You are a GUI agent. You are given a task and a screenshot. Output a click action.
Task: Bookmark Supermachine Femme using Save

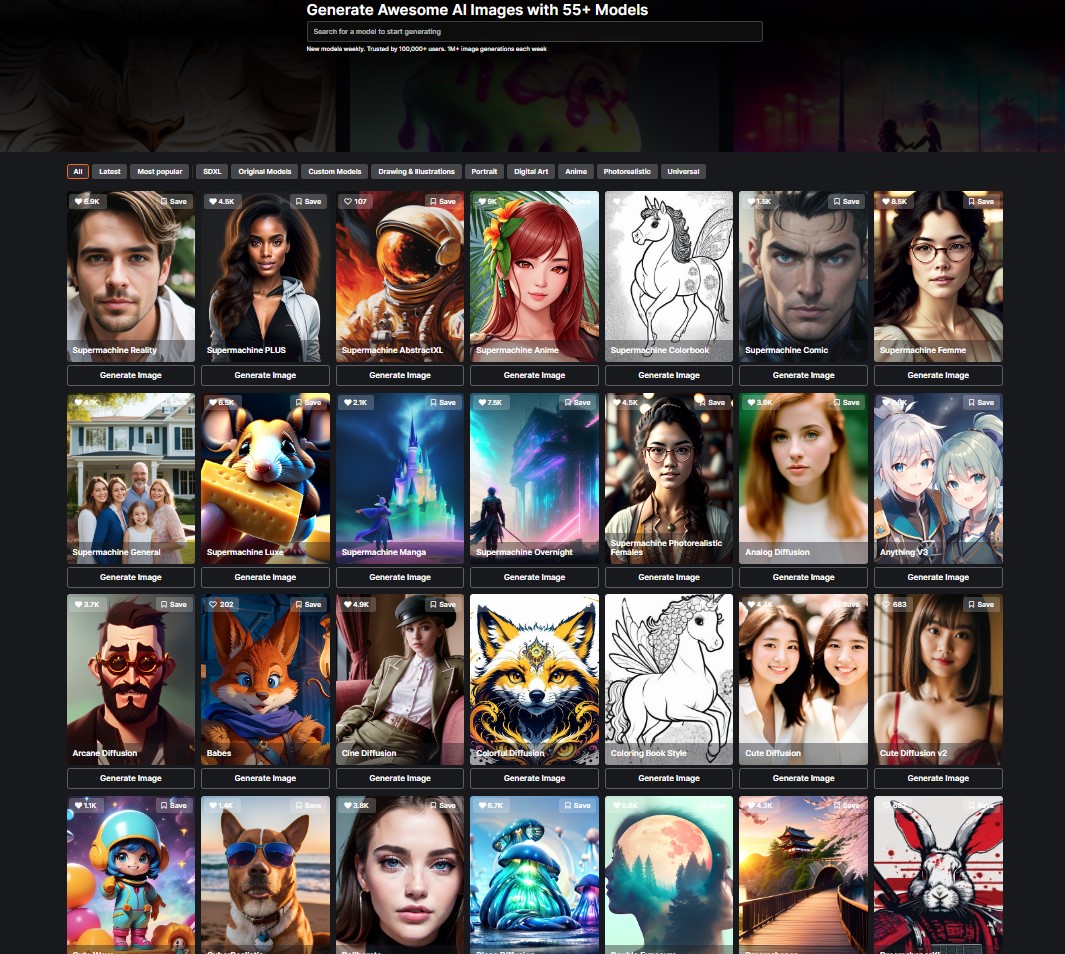point(981,202)
